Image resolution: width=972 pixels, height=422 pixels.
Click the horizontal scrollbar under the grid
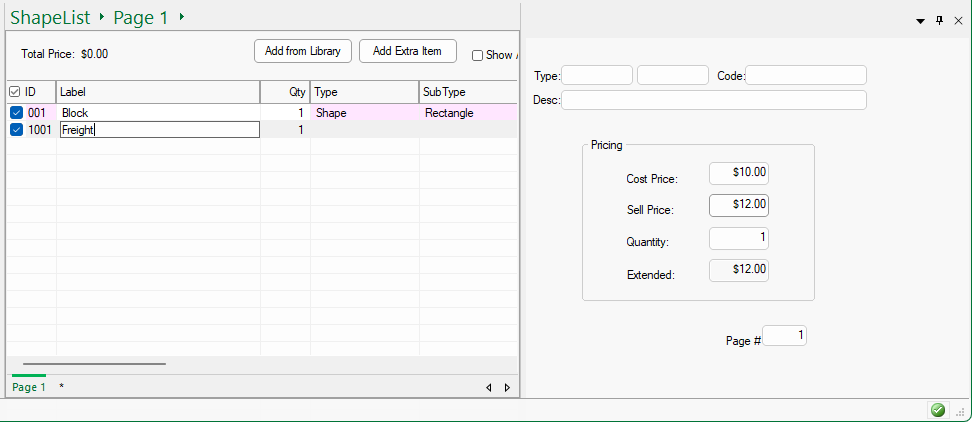point(94,364)
